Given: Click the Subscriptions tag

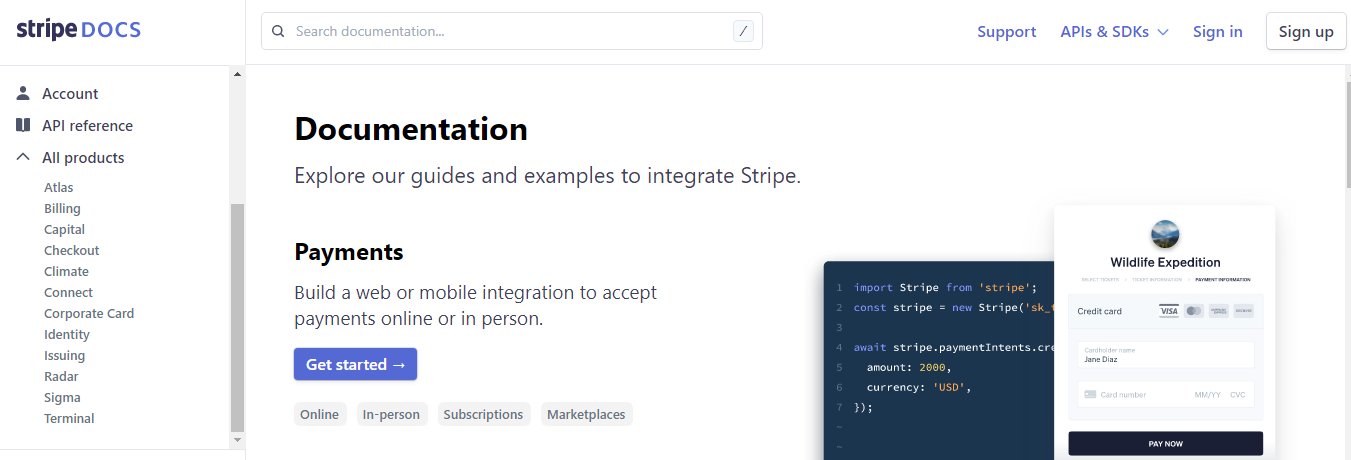Looking at the screenshot, I should 483,414.
